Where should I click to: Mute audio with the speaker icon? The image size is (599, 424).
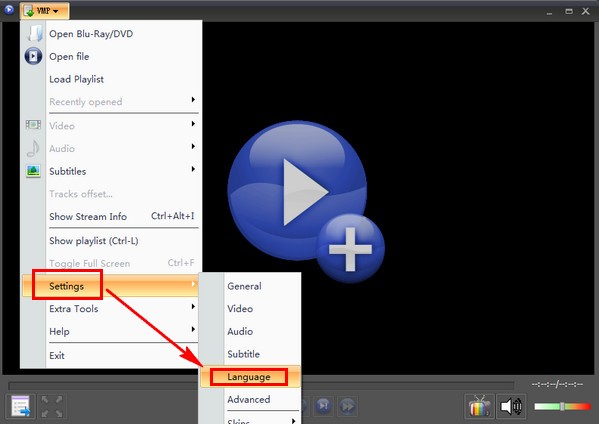point(512,406)
